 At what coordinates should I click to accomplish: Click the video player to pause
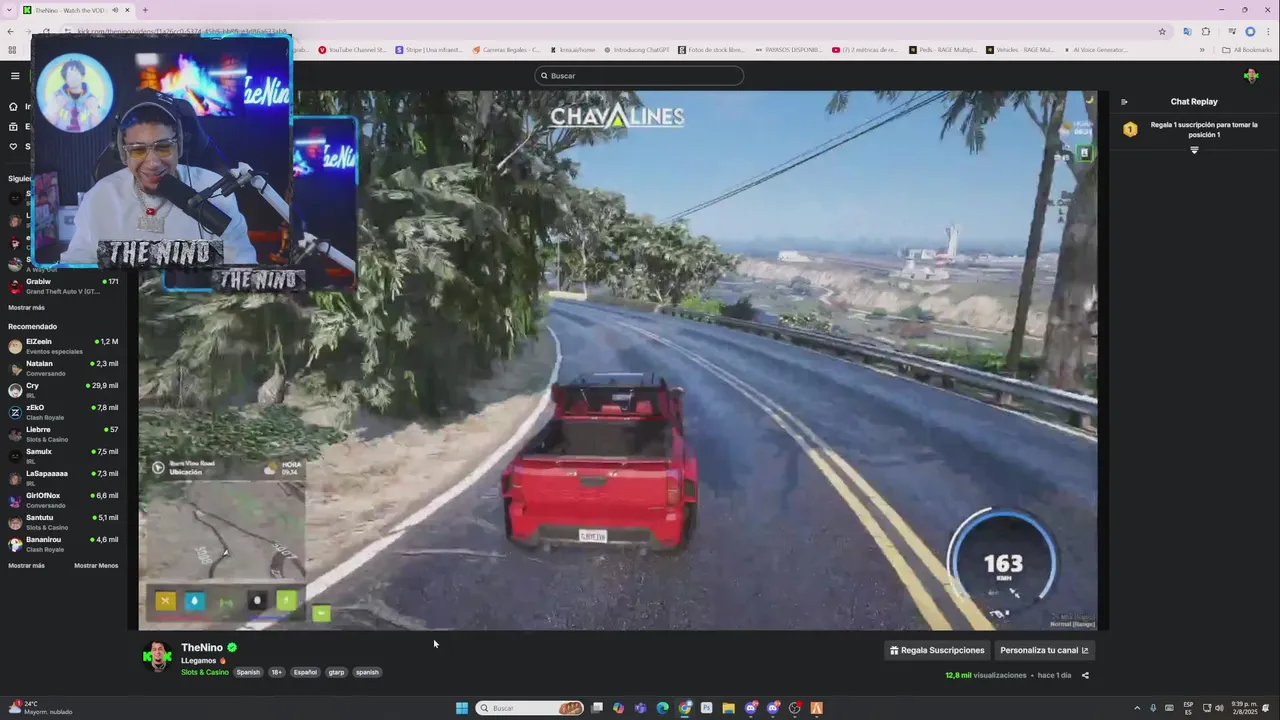[x=617, y=360]
